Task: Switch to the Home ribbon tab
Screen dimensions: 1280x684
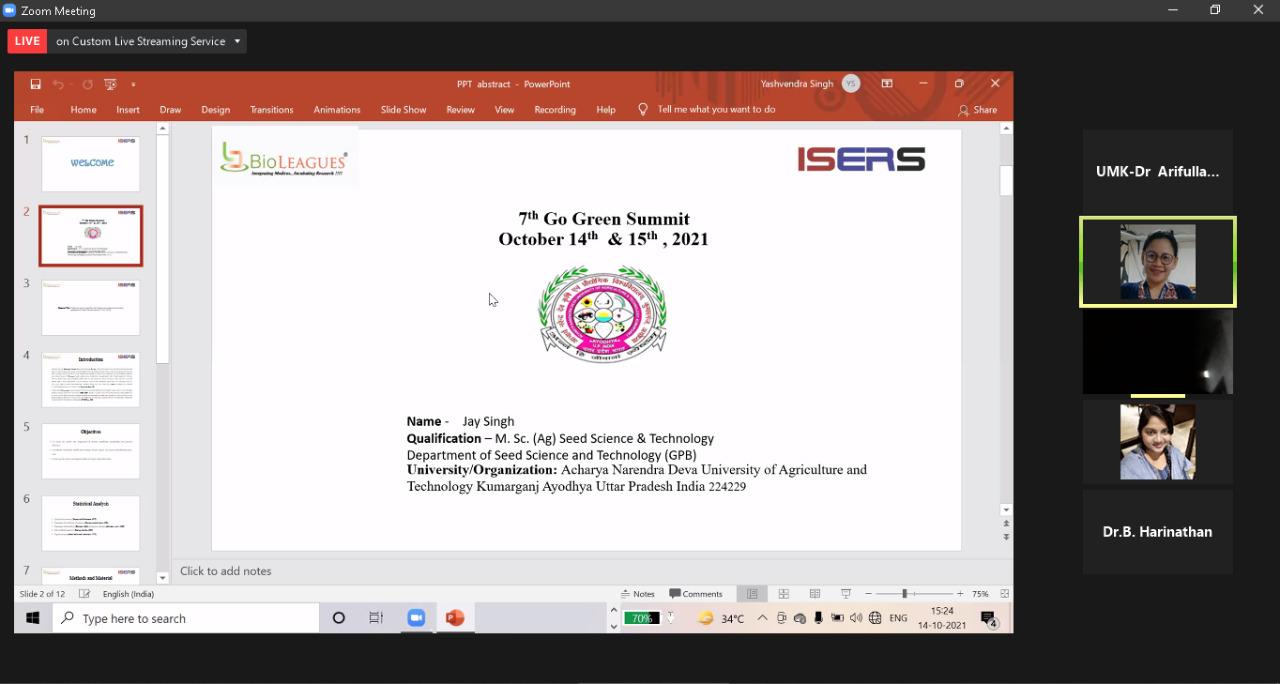Action: click(x=83, y=110)
